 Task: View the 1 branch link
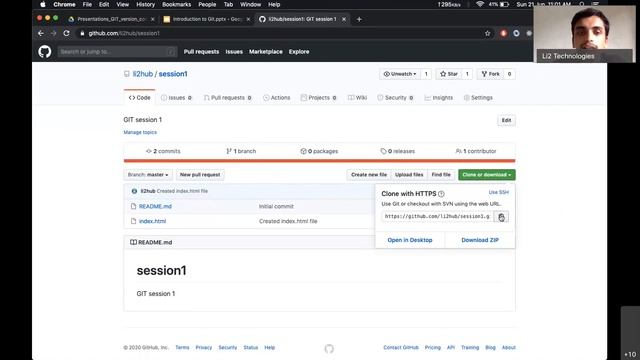(x=241, y=151)
